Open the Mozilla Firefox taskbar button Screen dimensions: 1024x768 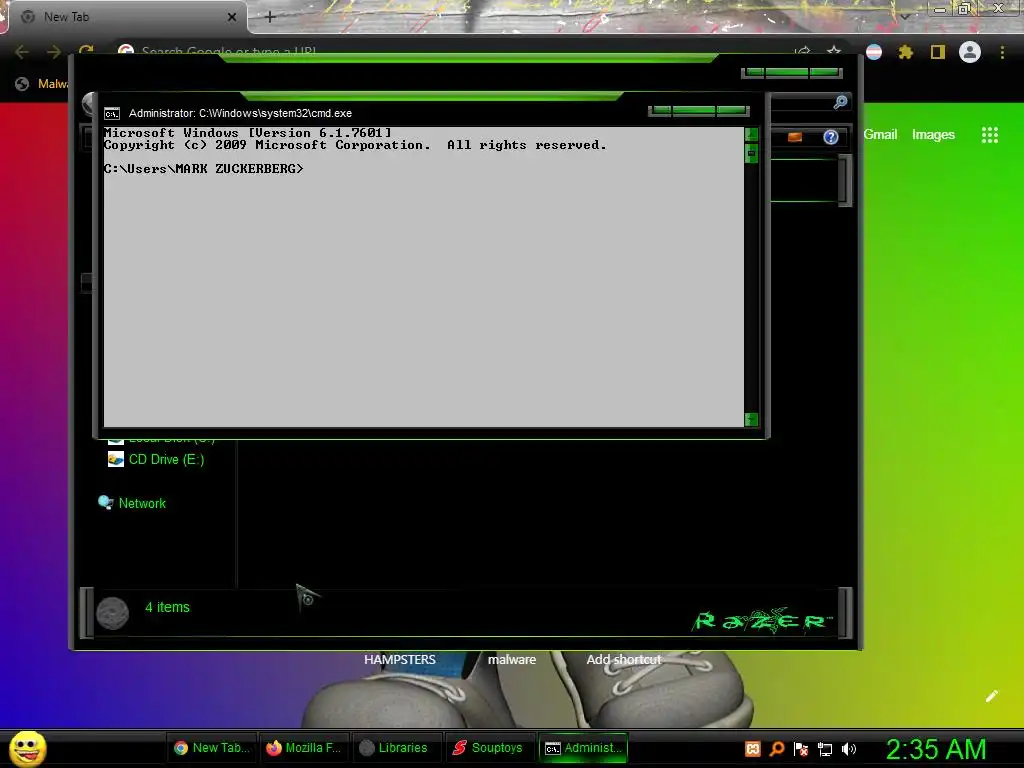[x=304, y=748]
